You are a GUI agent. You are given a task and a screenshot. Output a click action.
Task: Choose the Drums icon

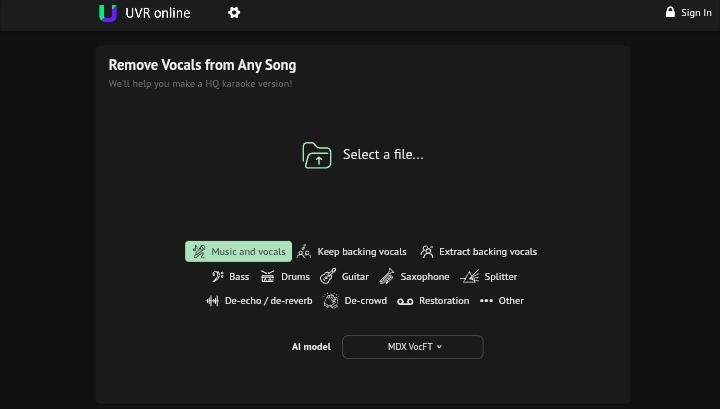[x=267, y=276]
